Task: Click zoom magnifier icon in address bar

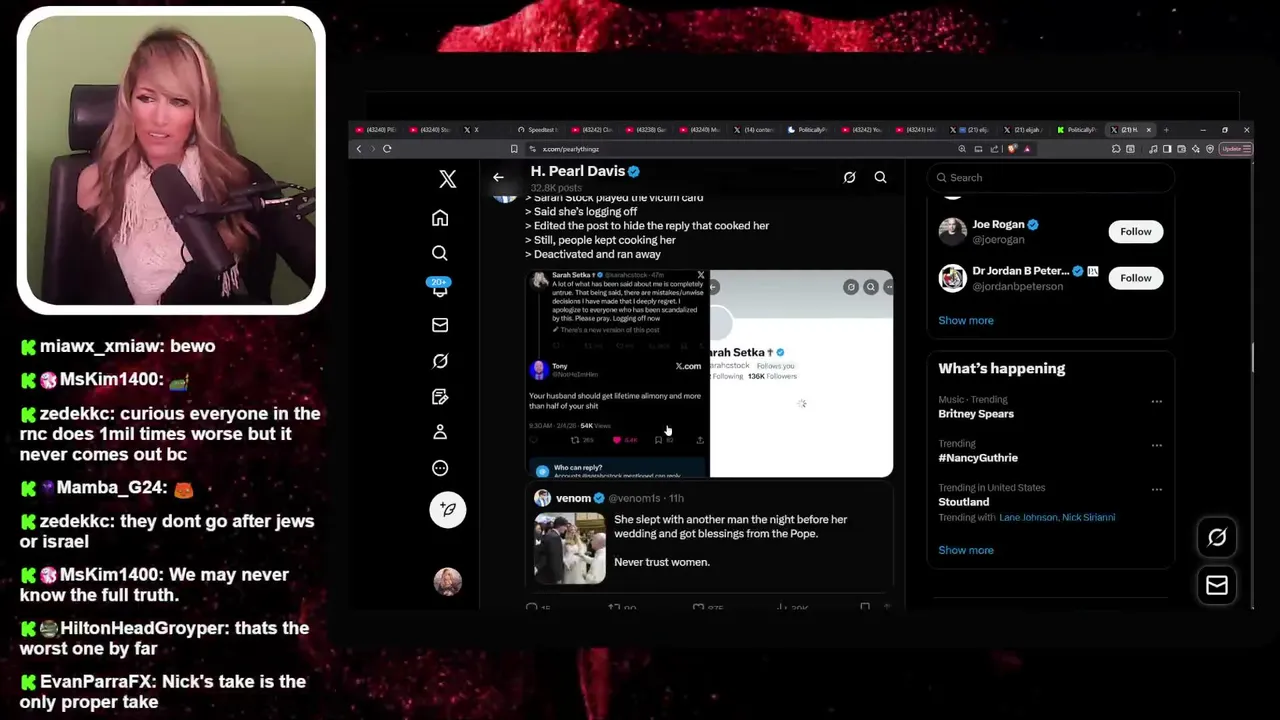Action: (962, 149)
